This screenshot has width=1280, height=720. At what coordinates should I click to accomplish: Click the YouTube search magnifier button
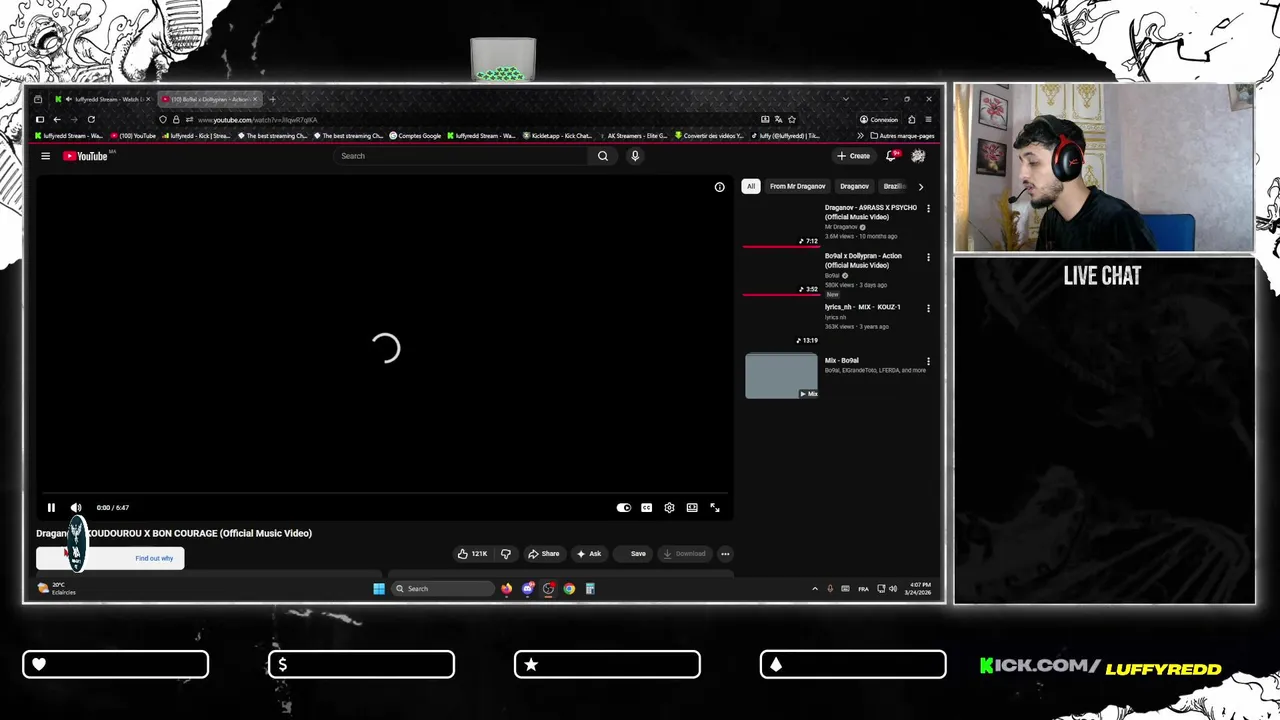coord(603,156)
